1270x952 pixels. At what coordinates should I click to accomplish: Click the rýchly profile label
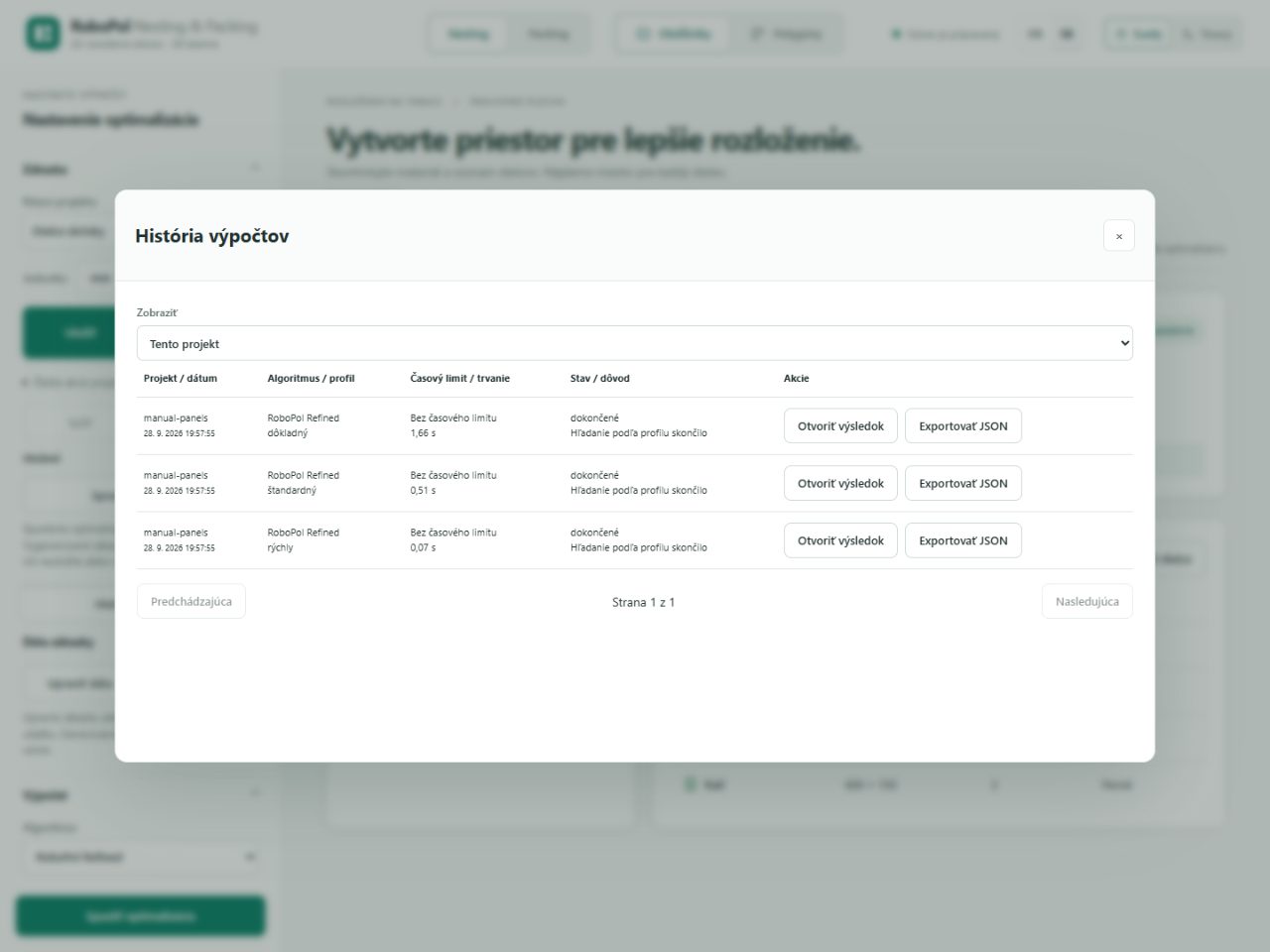coord(280,548)
